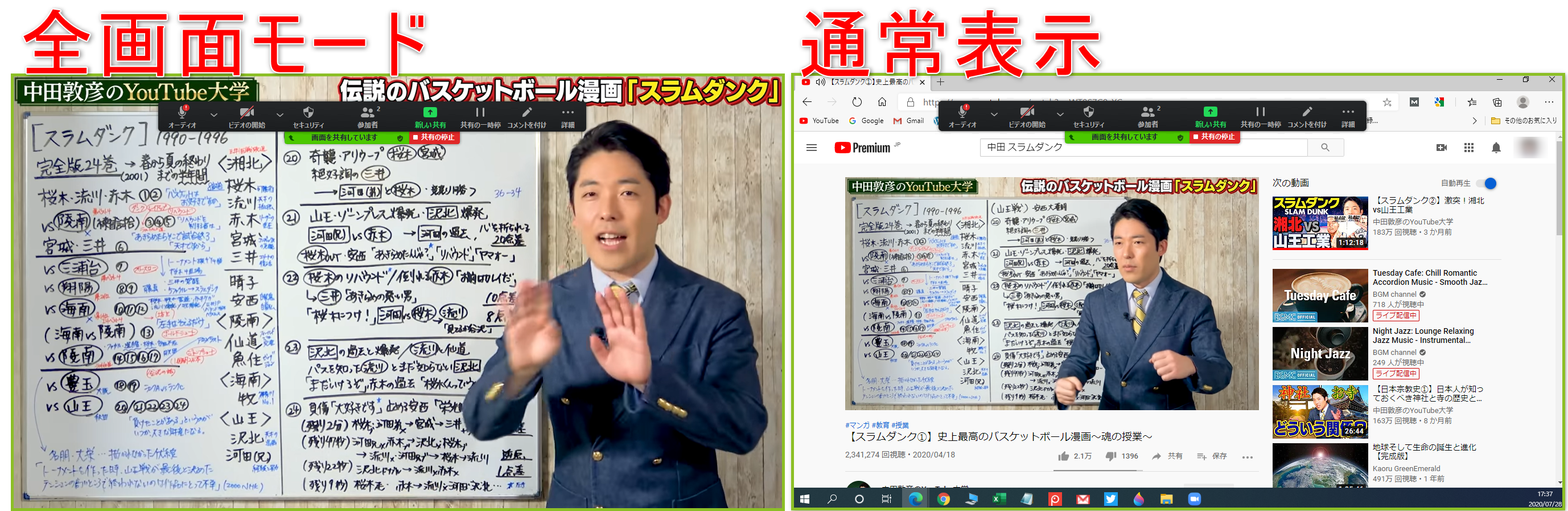
Task: Open Edge settings and more menu
Action: 1549,103
